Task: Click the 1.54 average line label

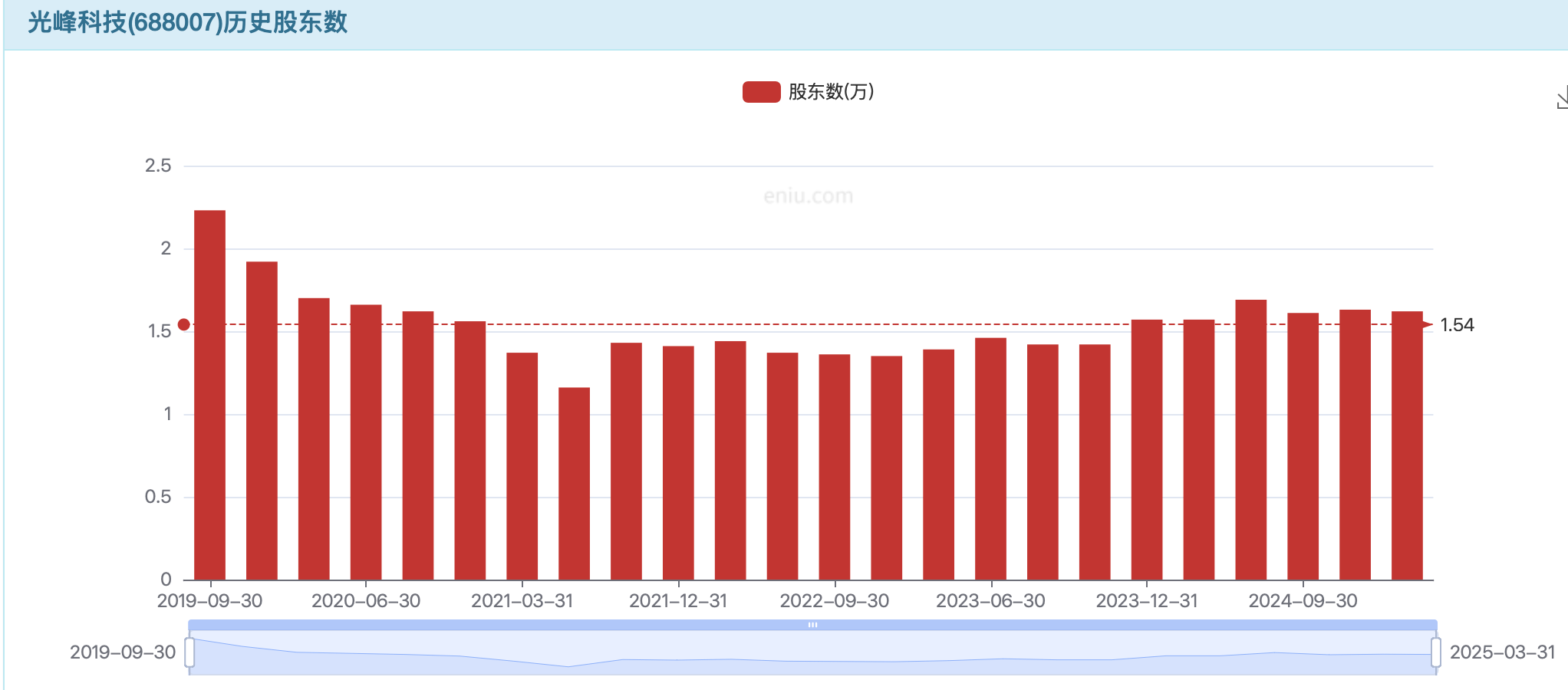Action: tap(1457, 325)
